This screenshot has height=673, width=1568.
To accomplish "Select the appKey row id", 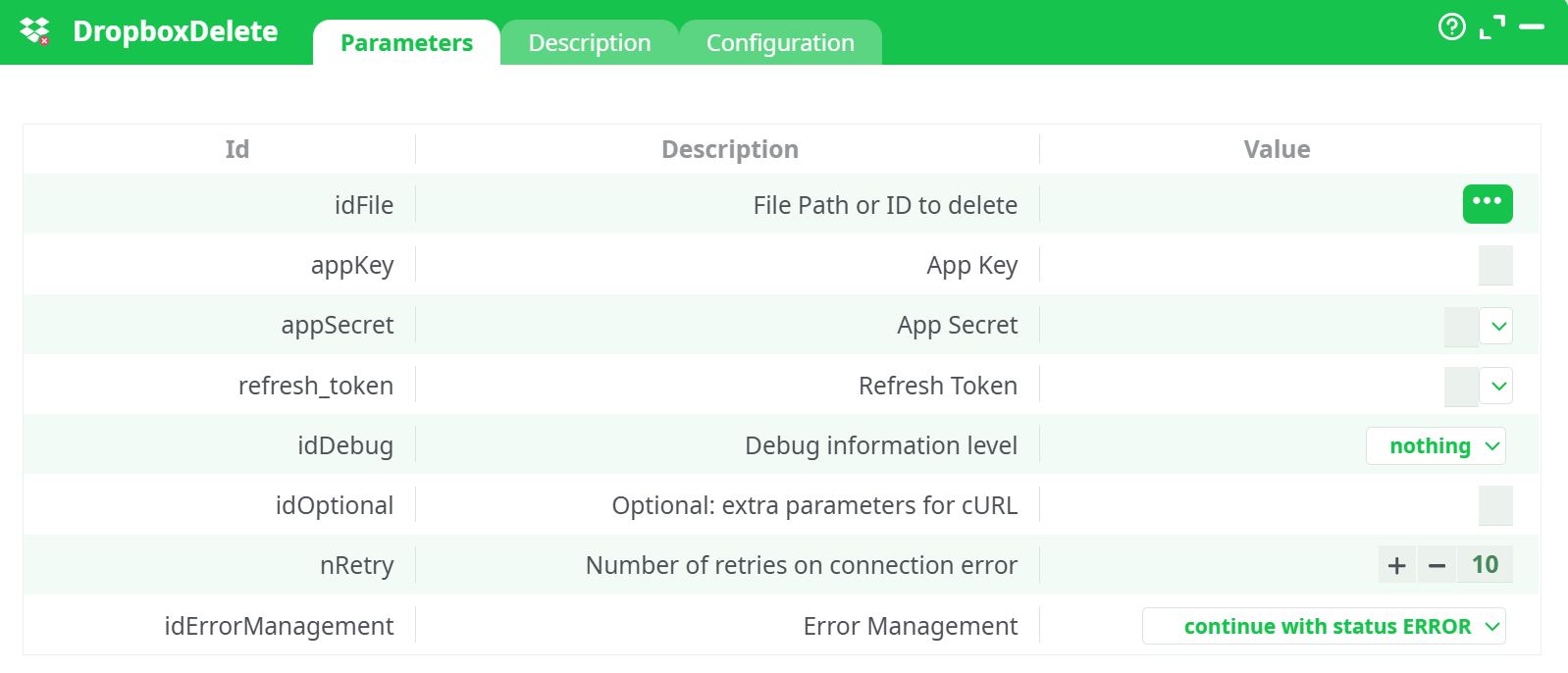I will click(352, 266).
